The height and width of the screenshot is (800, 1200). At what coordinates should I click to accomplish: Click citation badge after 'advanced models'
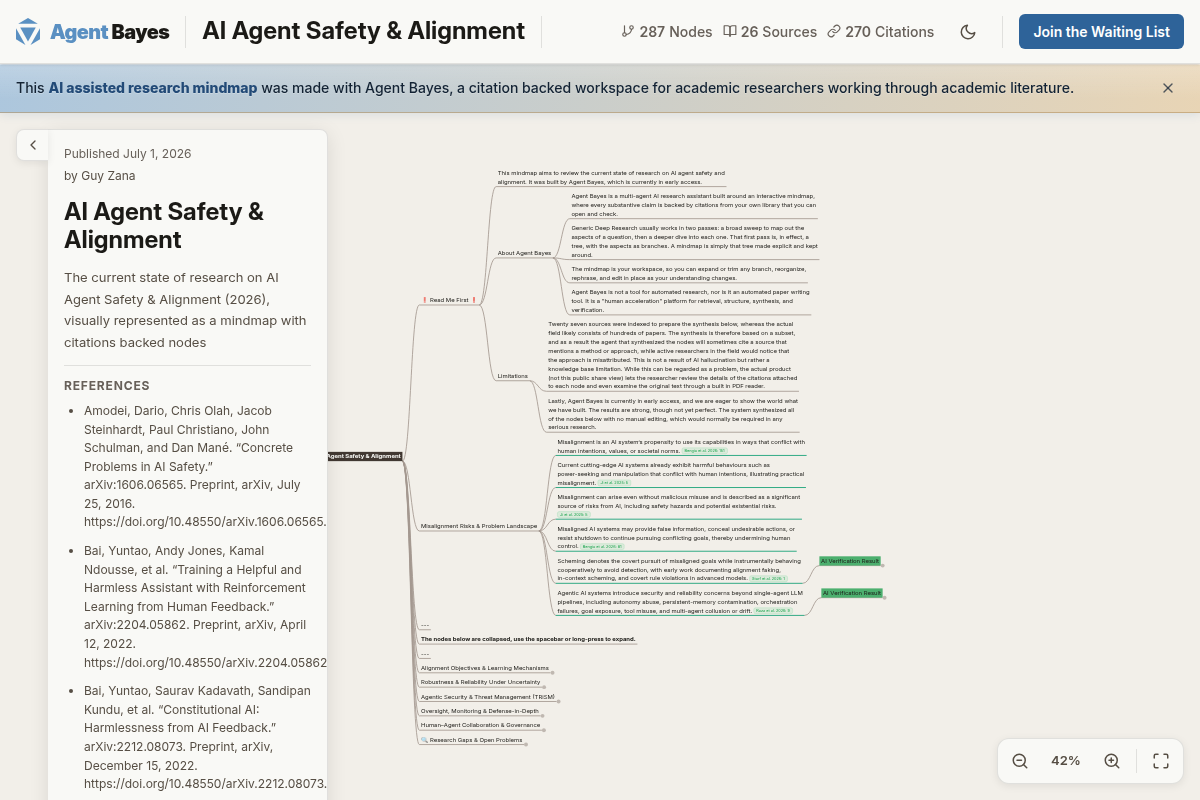[768, 578]
